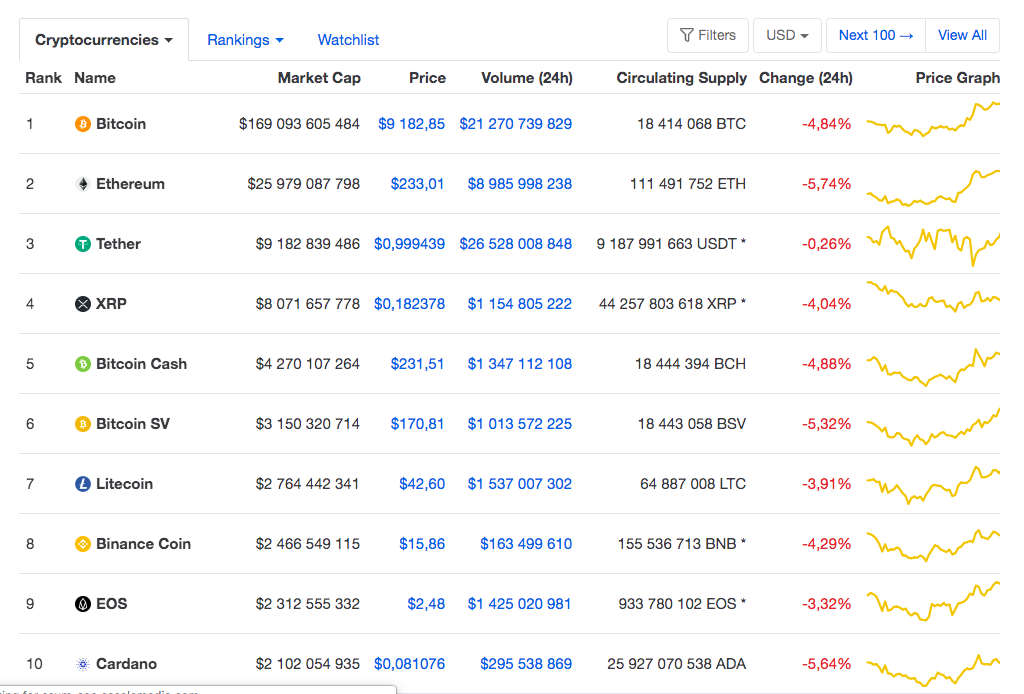This screenshot has width=1024, height=694.
Task: Click the View All button
Action: point(962,35)
